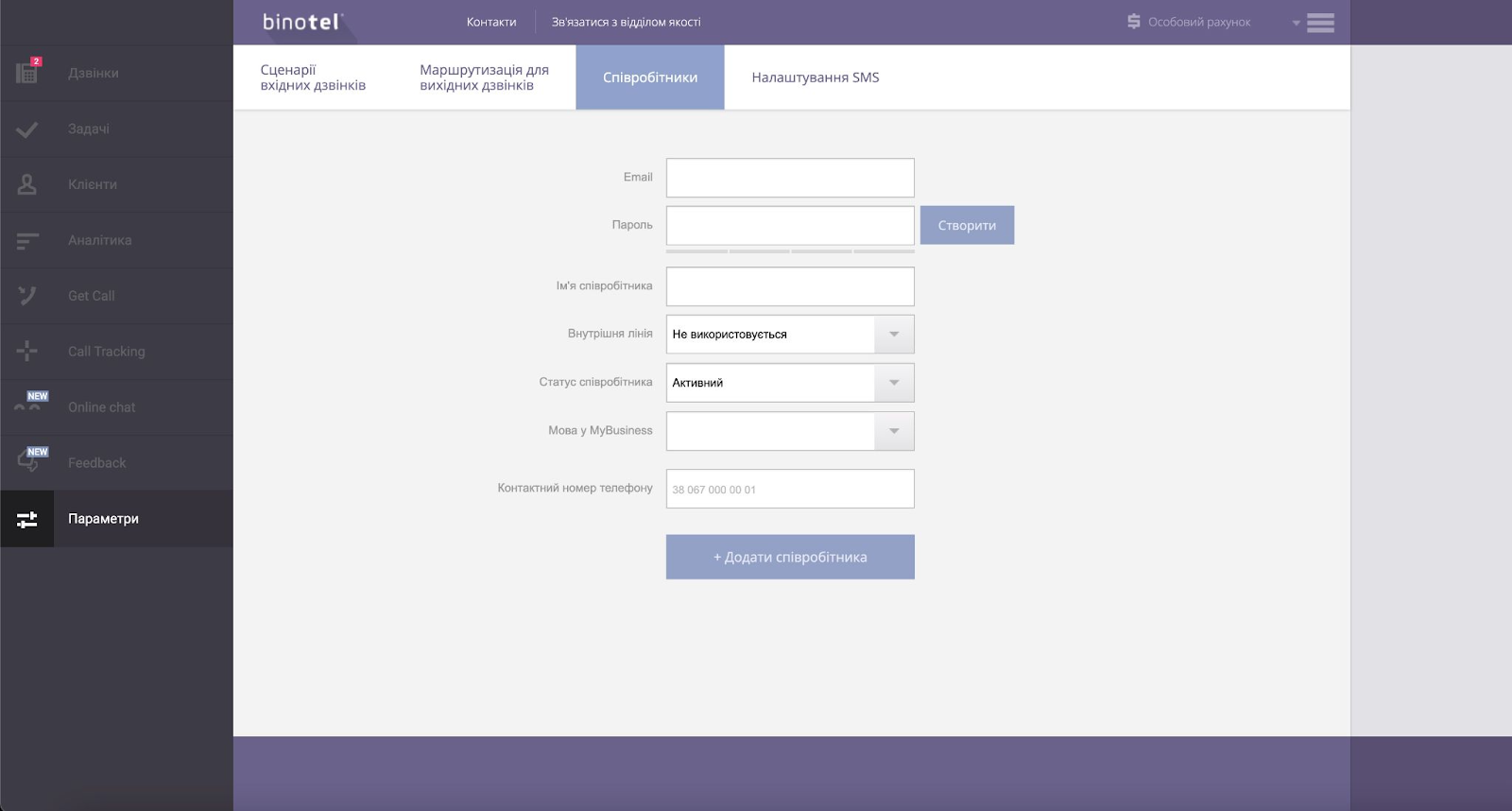
Task: Switch to Сценарії вхідних дзвінків tab
Action: point(313,78)
